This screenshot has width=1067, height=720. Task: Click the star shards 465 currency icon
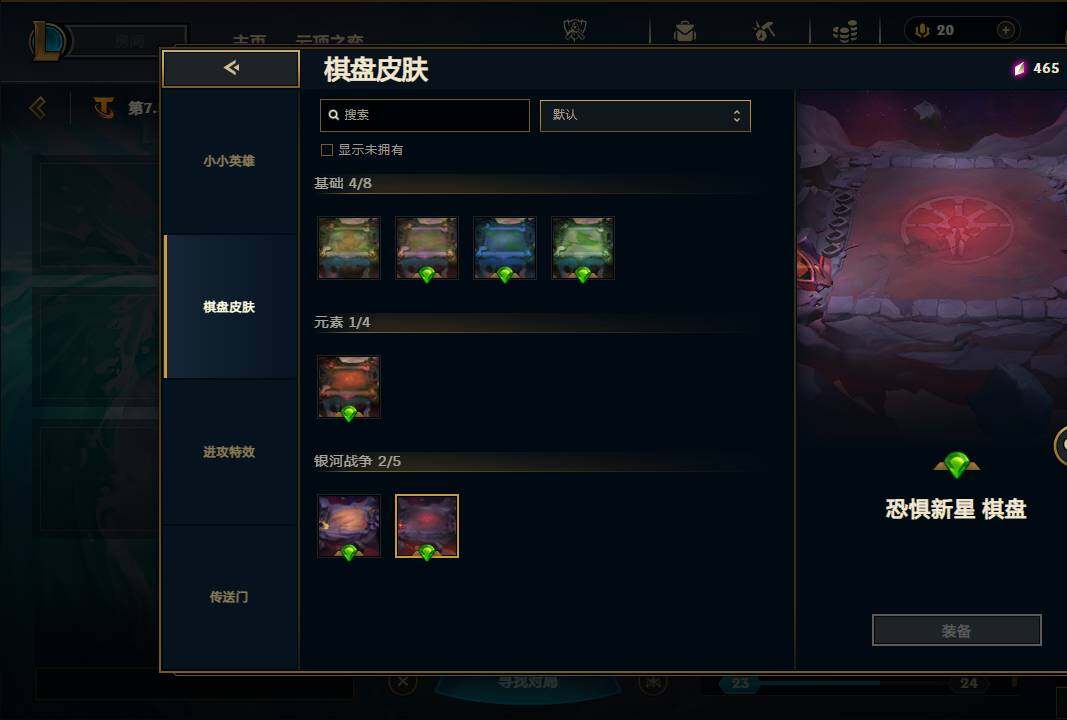click(x=1019, y=68)
